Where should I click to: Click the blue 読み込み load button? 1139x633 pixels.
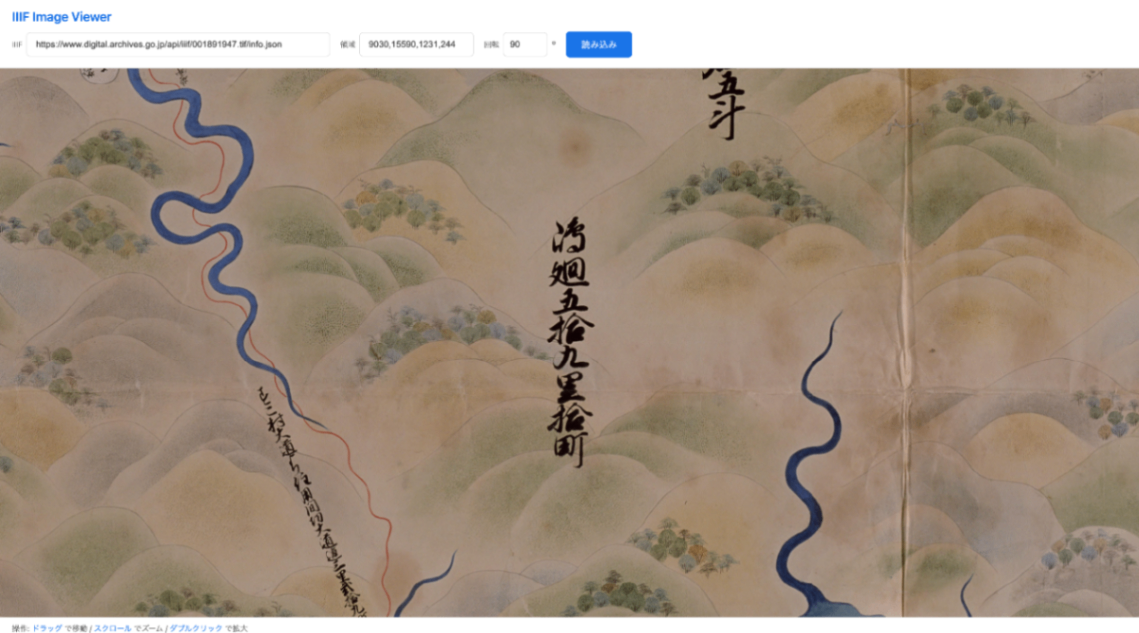(599, 44)
